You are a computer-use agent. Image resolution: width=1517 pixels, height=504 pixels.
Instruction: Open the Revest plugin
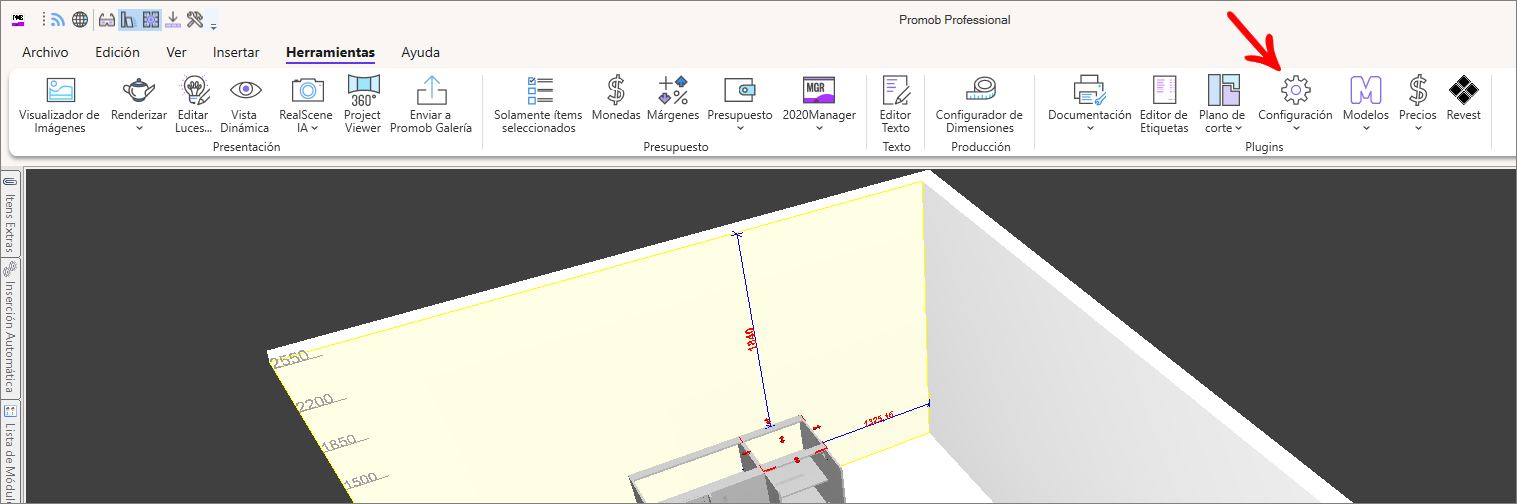click(x=1463, y=98)
